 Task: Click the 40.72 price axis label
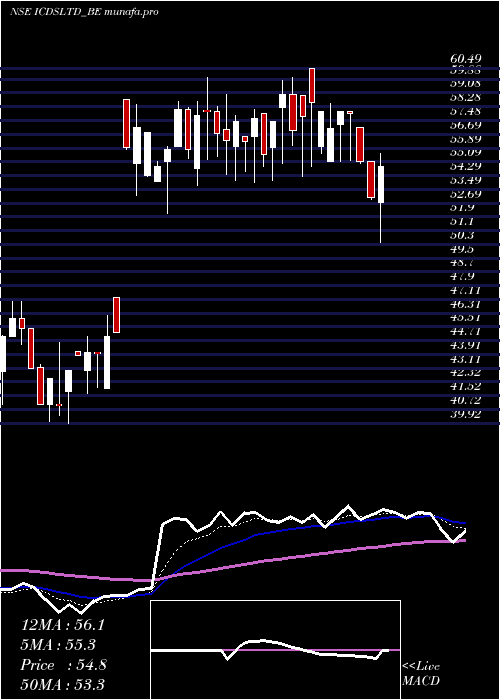tap(465, 401)
